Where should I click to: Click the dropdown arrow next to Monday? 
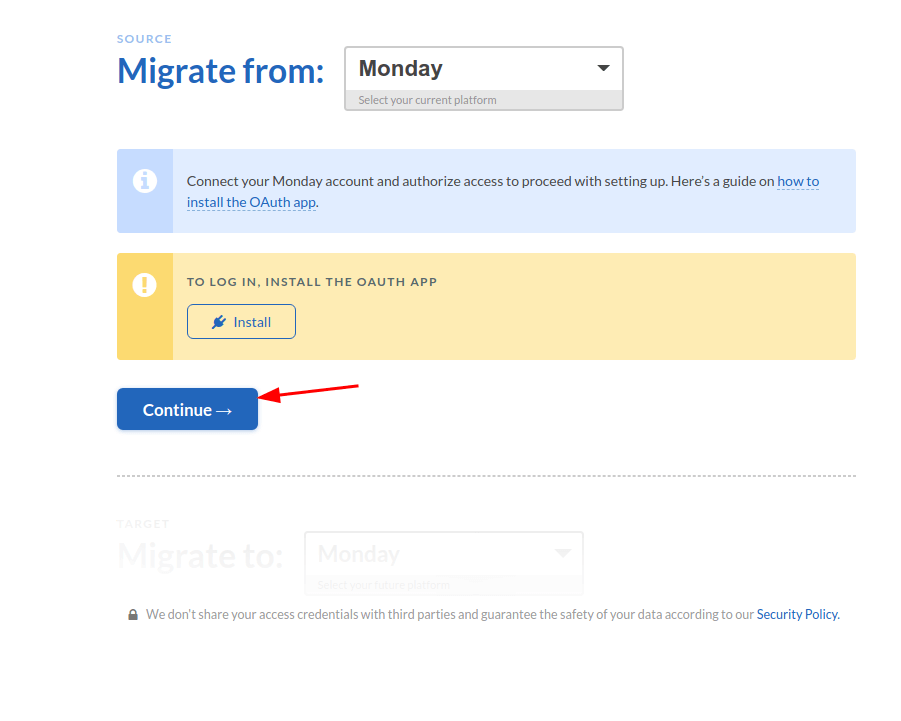tap(603, 68)
